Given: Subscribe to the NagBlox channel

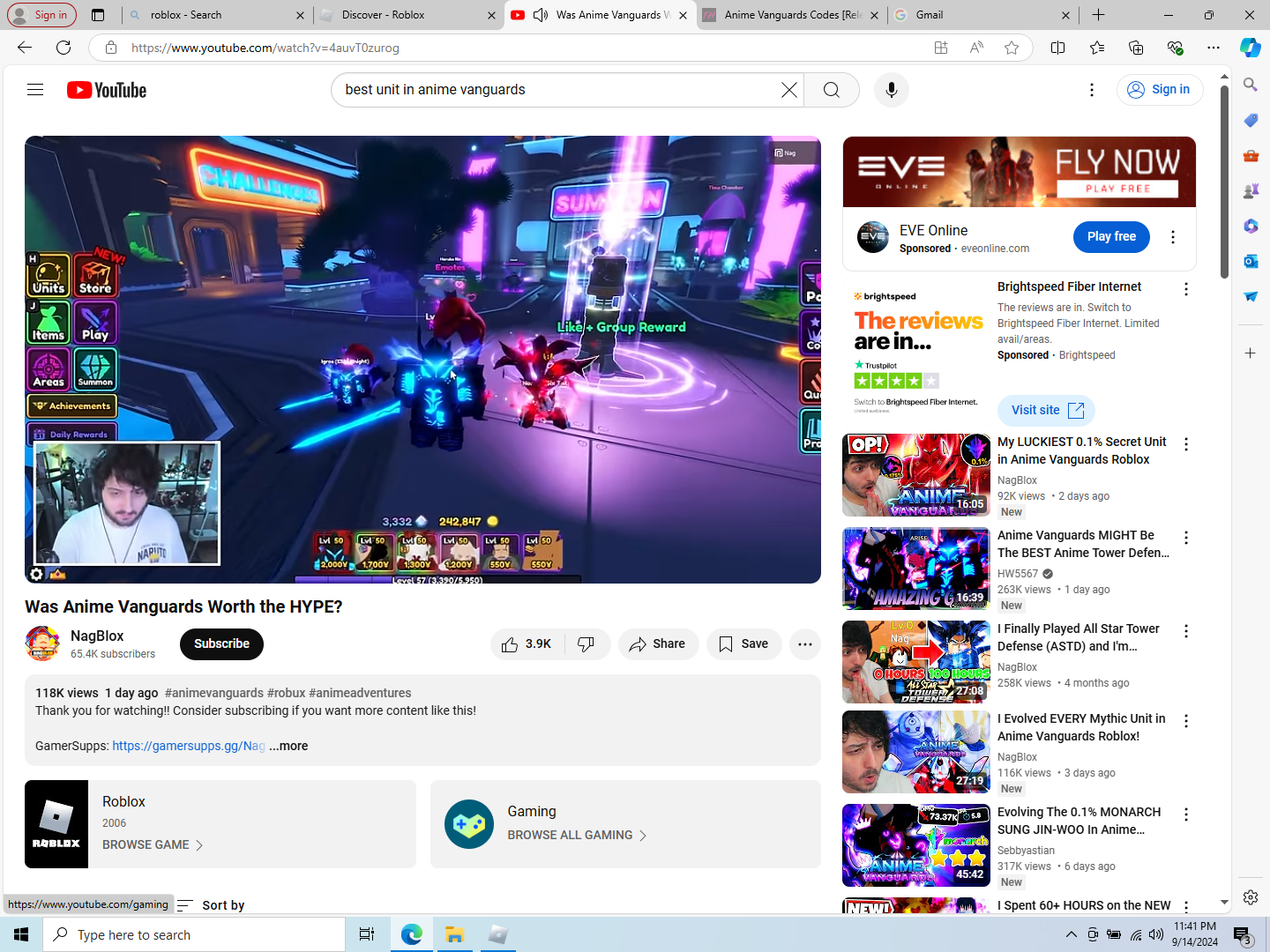Looking at the screenshot, I should pos(221,644).
